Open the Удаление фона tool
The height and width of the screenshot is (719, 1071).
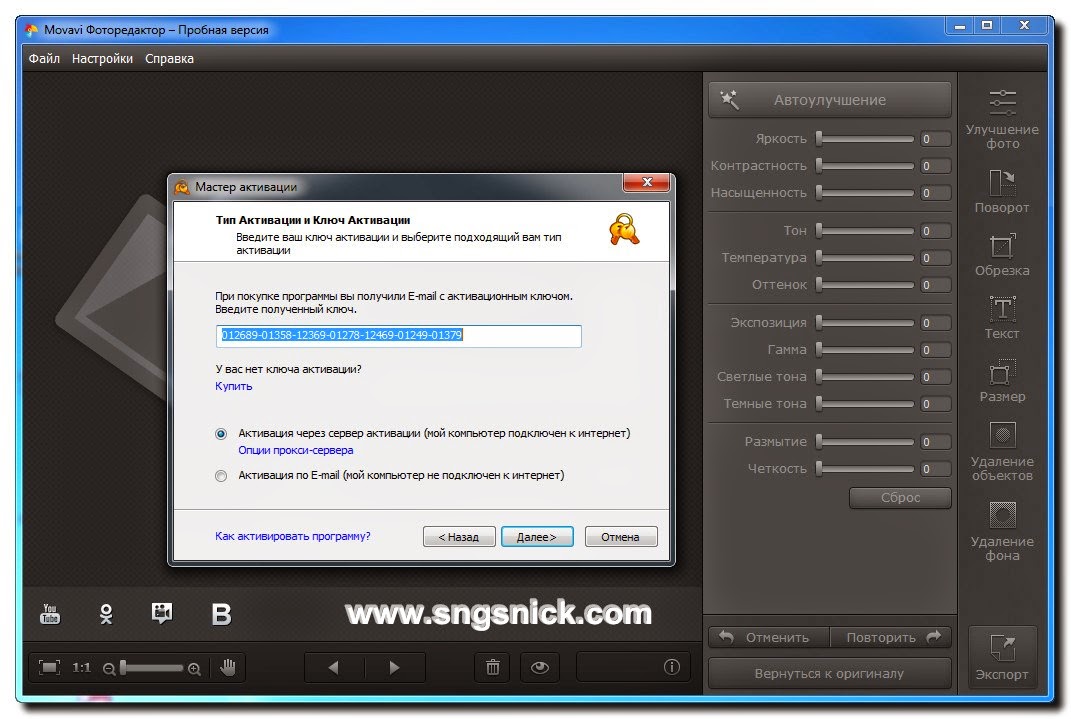click(x=1002, y=531)
